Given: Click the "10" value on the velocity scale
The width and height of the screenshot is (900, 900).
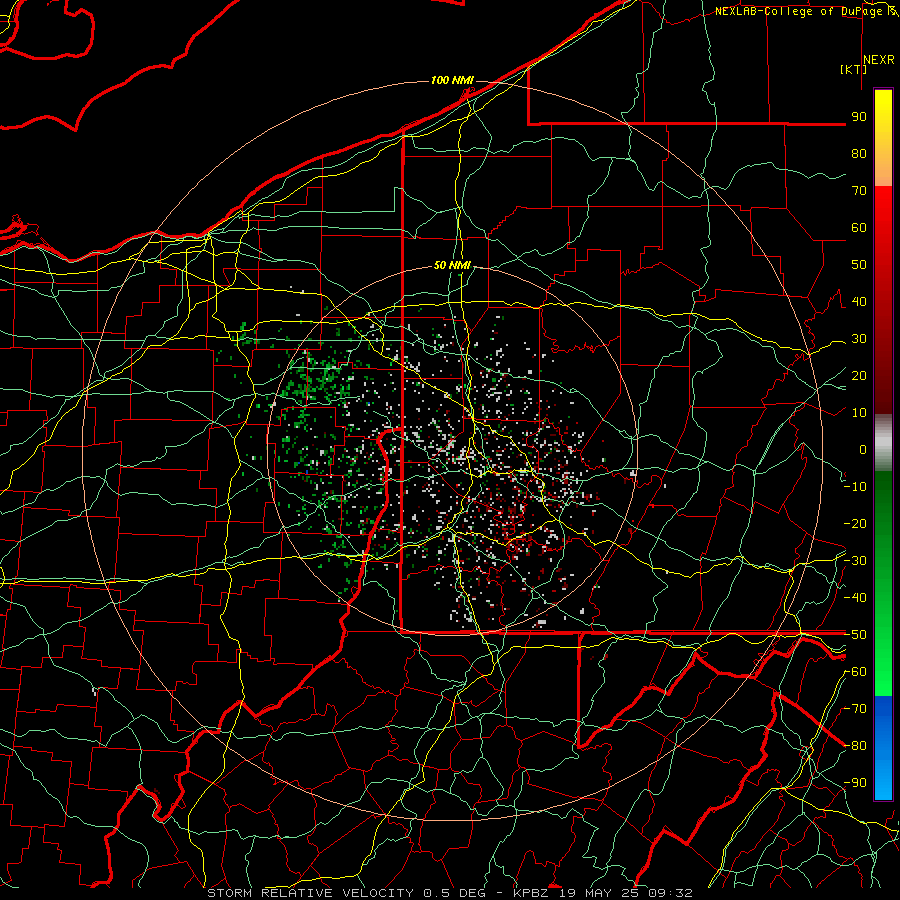Looking at the screenshot, I should click(859, 413).
